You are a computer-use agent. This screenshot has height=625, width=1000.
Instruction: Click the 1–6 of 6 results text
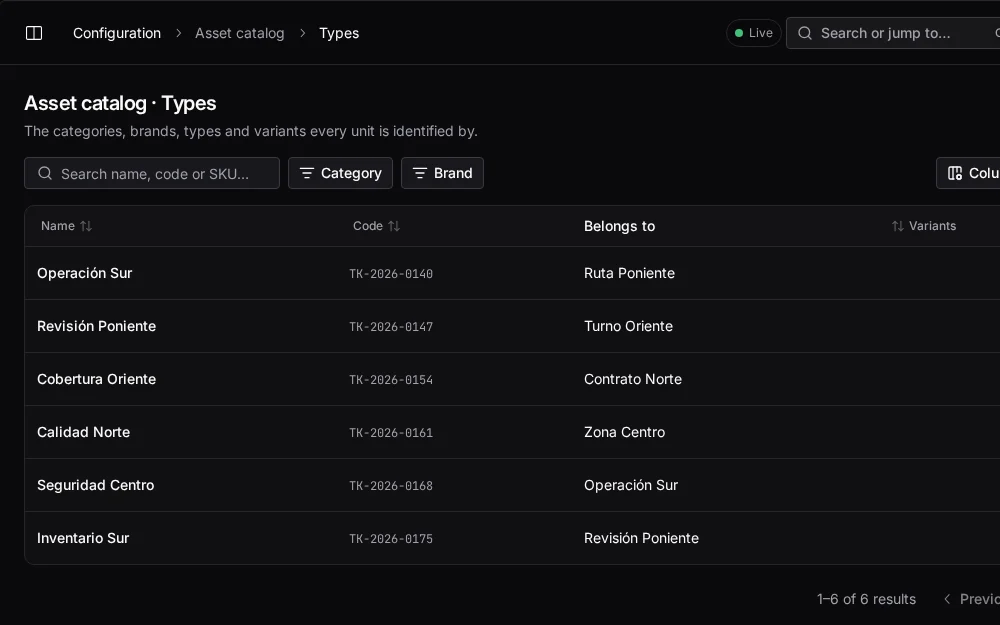(x=866, y=599)
